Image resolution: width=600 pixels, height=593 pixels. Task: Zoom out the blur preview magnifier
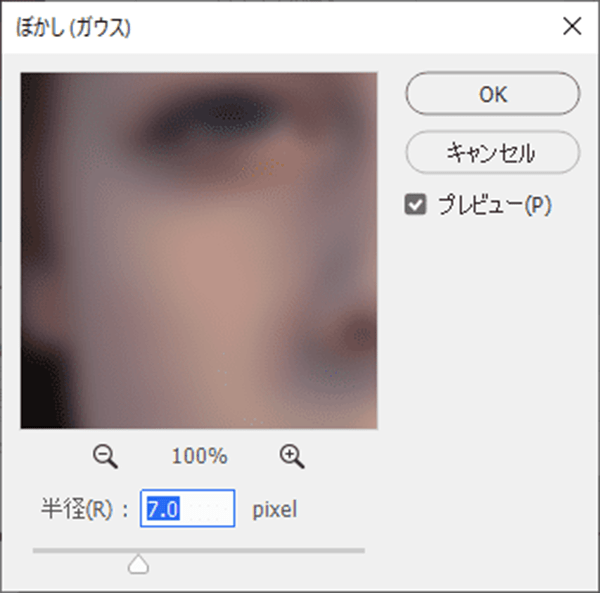click(x=105, y=456)
